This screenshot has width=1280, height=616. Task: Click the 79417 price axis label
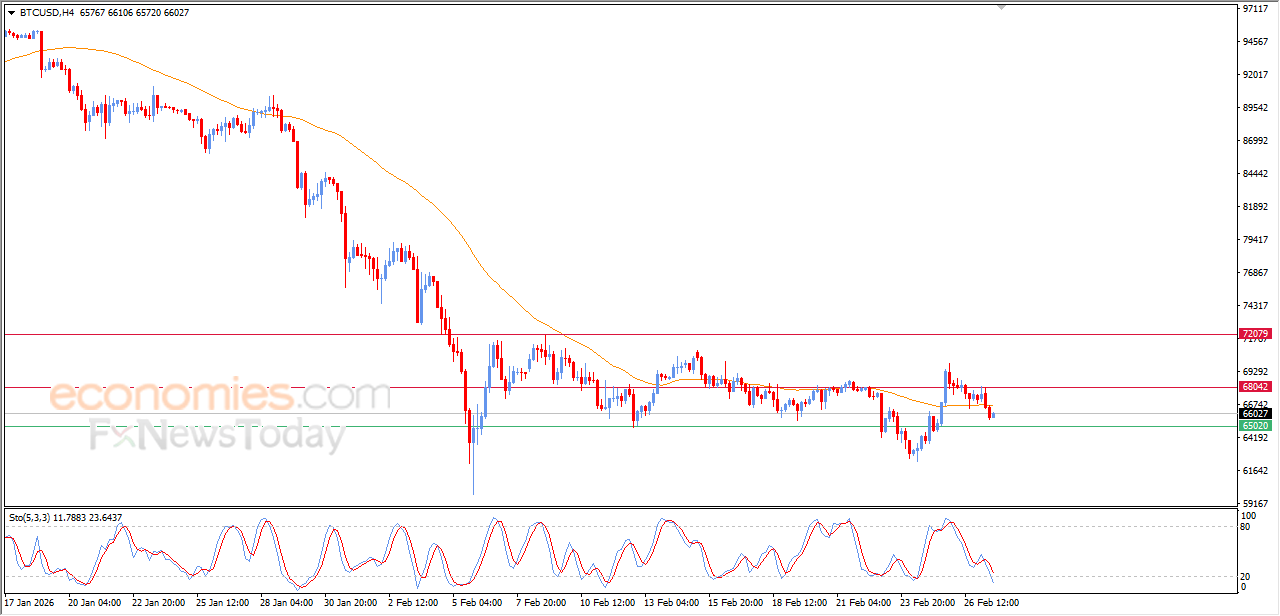(x=1256, y=240)
